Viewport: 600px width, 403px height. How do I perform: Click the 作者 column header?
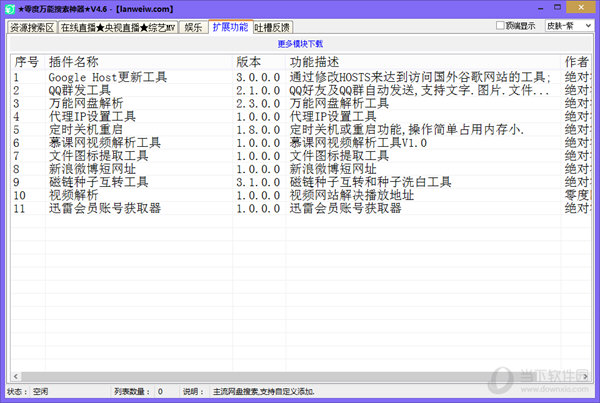[576, 62]
